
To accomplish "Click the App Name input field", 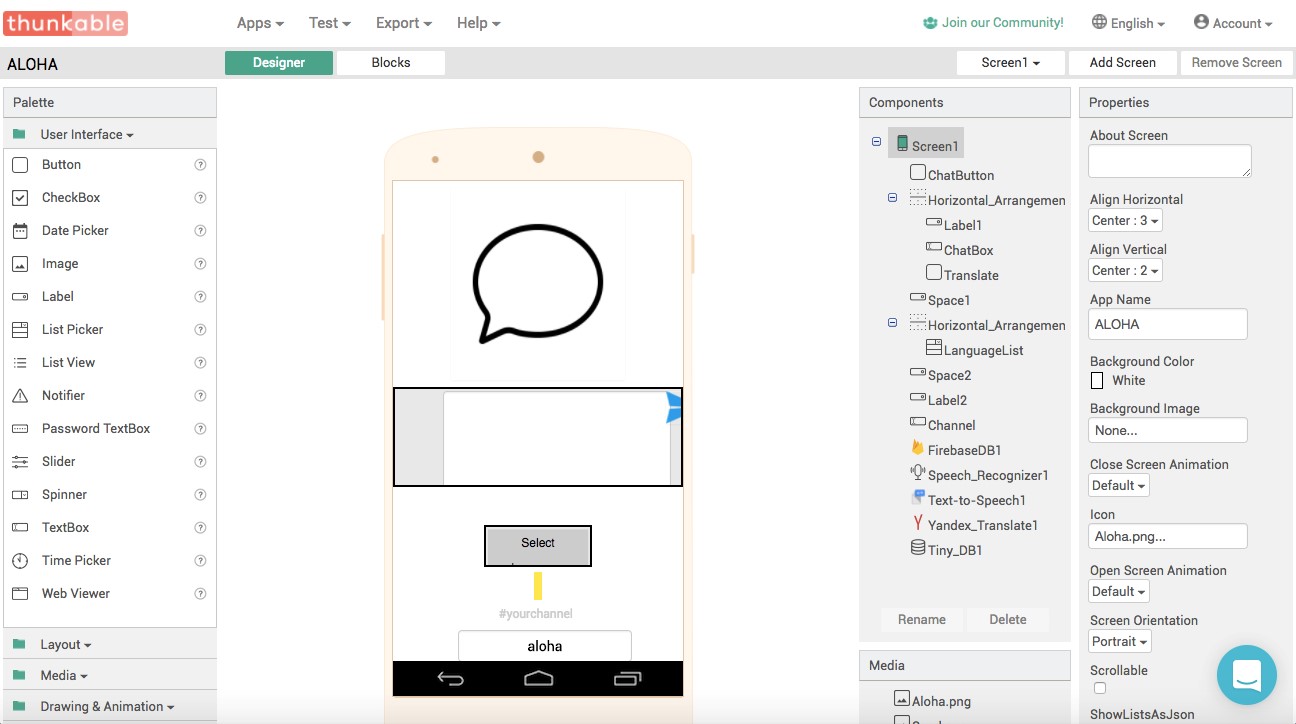I will pos(1167,324).
